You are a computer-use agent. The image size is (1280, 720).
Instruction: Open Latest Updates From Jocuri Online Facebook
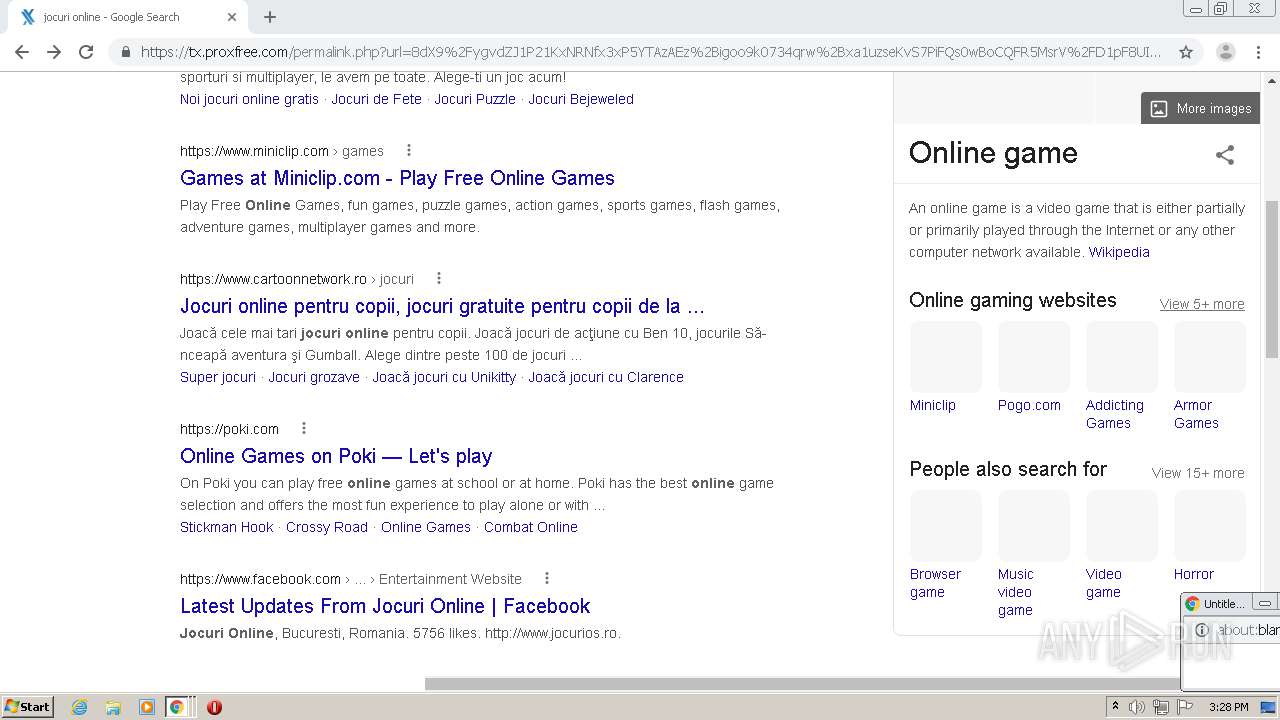click(x=385, y=606)
